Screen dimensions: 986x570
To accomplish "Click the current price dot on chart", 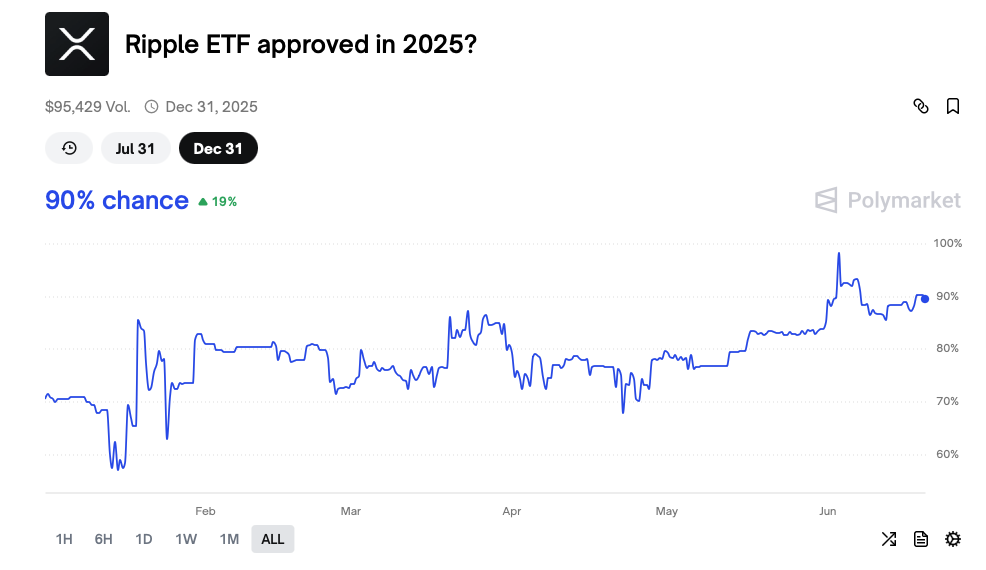I will 925,299.
